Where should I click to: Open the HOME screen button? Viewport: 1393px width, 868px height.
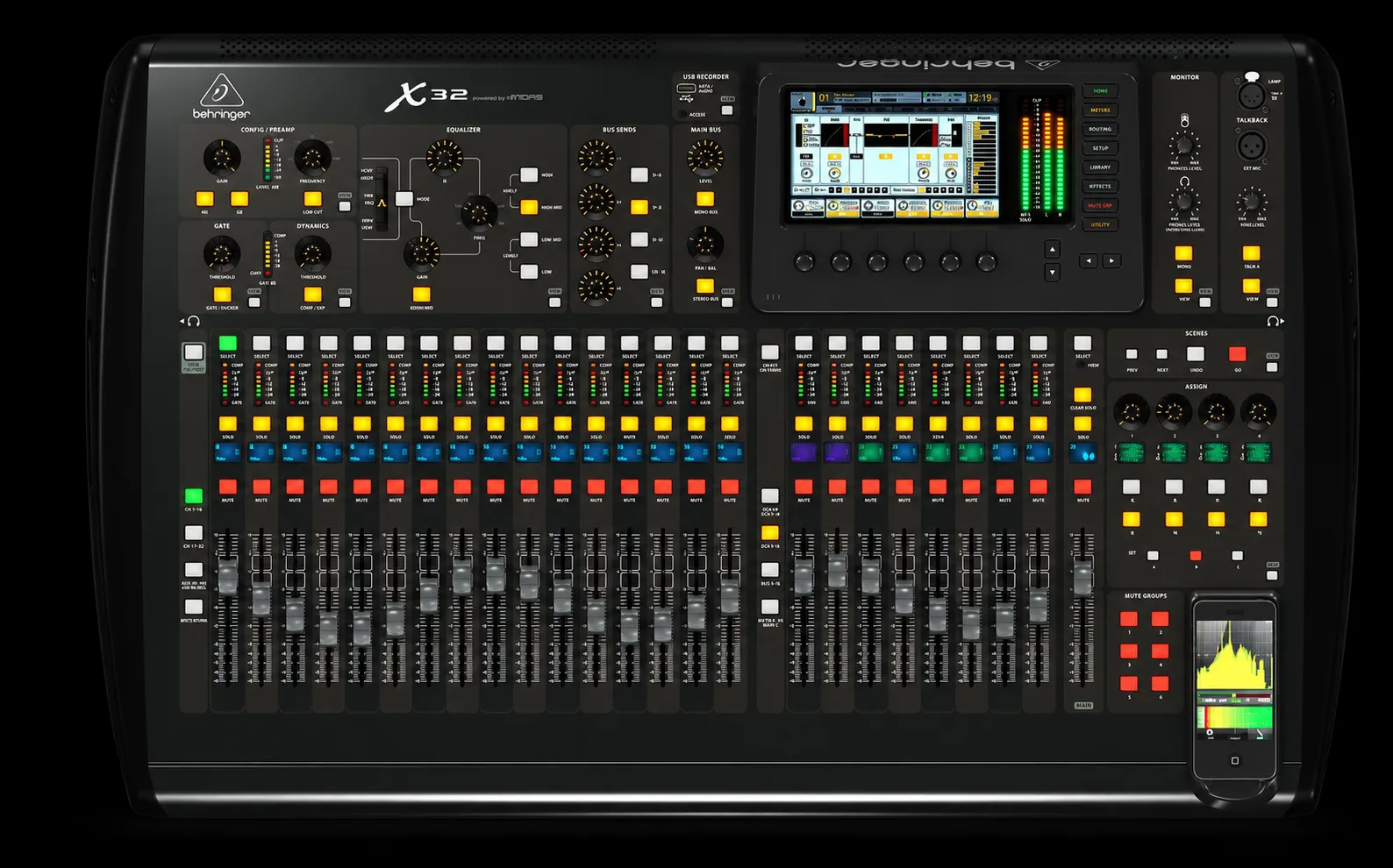pyautogui.click(x=1100, y=91)
